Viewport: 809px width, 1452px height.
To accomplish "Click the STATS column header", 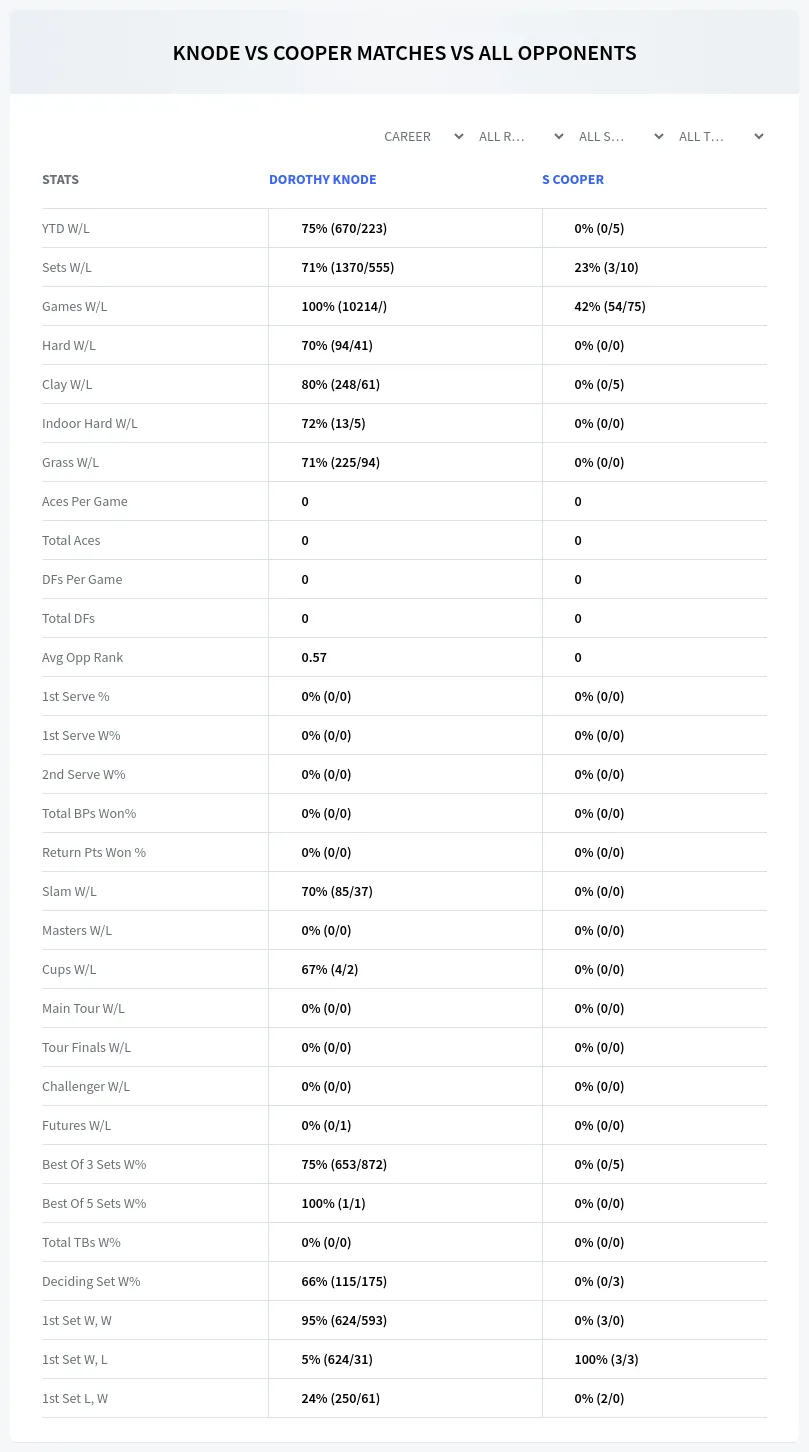I will tap(60, 180).
